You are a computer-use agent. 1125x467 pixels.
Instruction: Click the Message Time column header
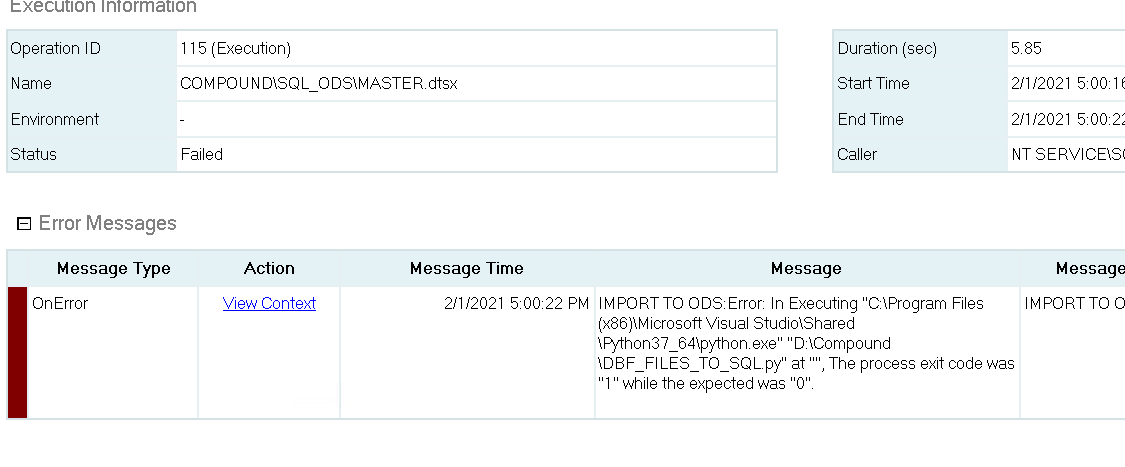click(466, 268)
